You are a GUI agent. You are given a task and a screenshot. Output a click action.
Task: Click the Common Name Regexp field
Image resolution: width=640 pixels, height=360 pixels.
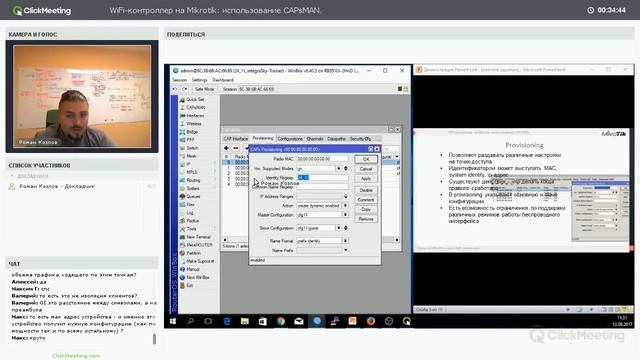click(x=322, y=187)
